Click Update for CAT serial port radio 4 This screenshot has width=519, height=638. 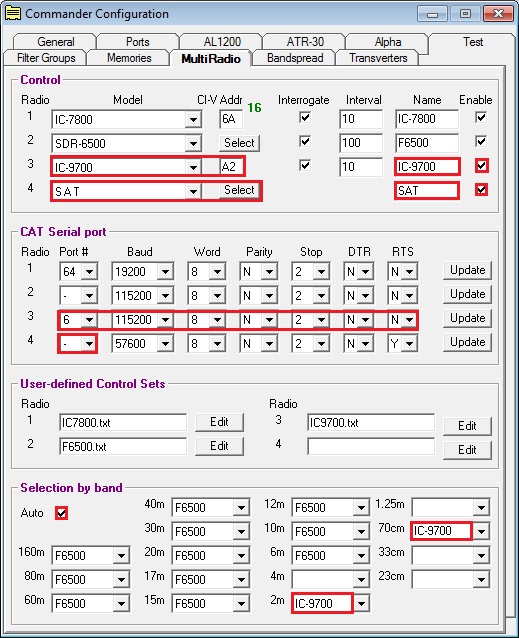467,342
